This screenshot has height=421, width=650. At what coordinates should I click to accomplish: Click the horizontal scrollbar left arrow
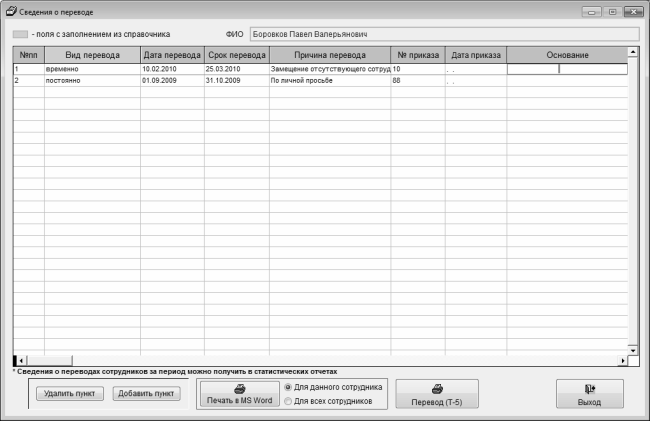coord(21,361)
